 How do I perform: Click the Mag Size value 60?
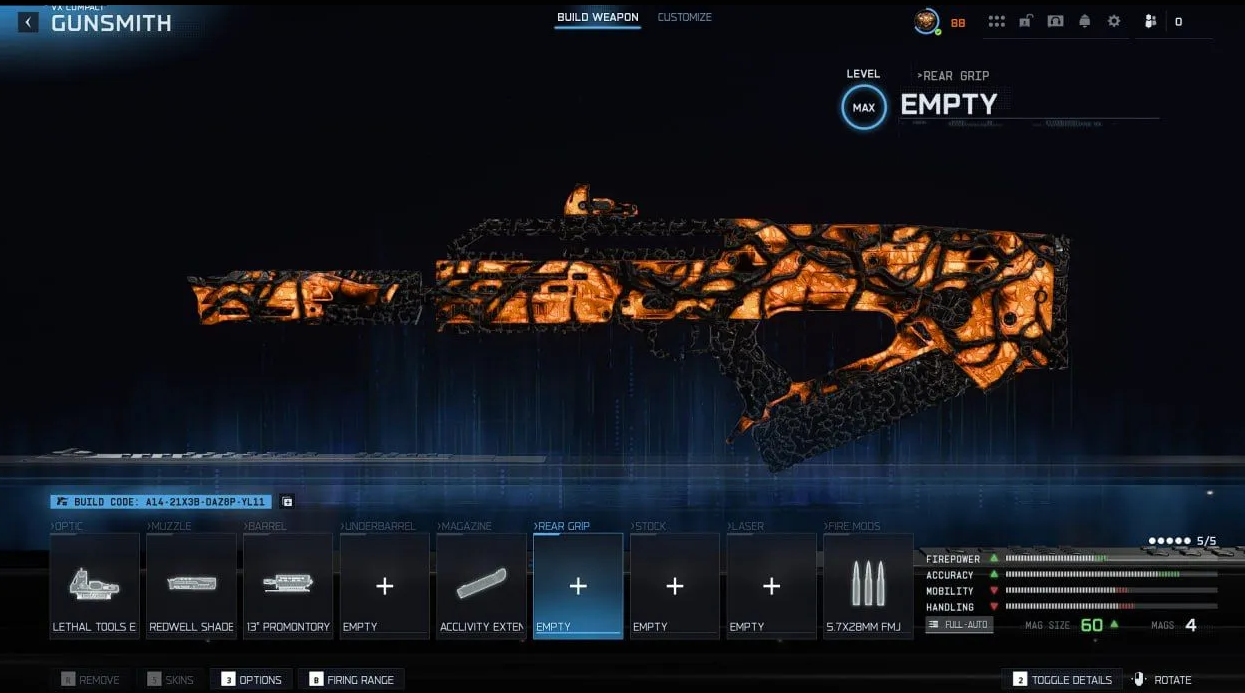coord(1091,626)
